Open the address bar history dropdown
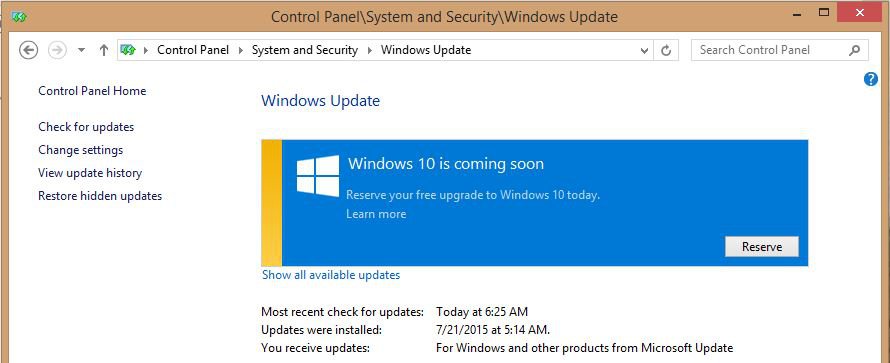This screenshot has height=363, width=890. click(x=644, y=50)
